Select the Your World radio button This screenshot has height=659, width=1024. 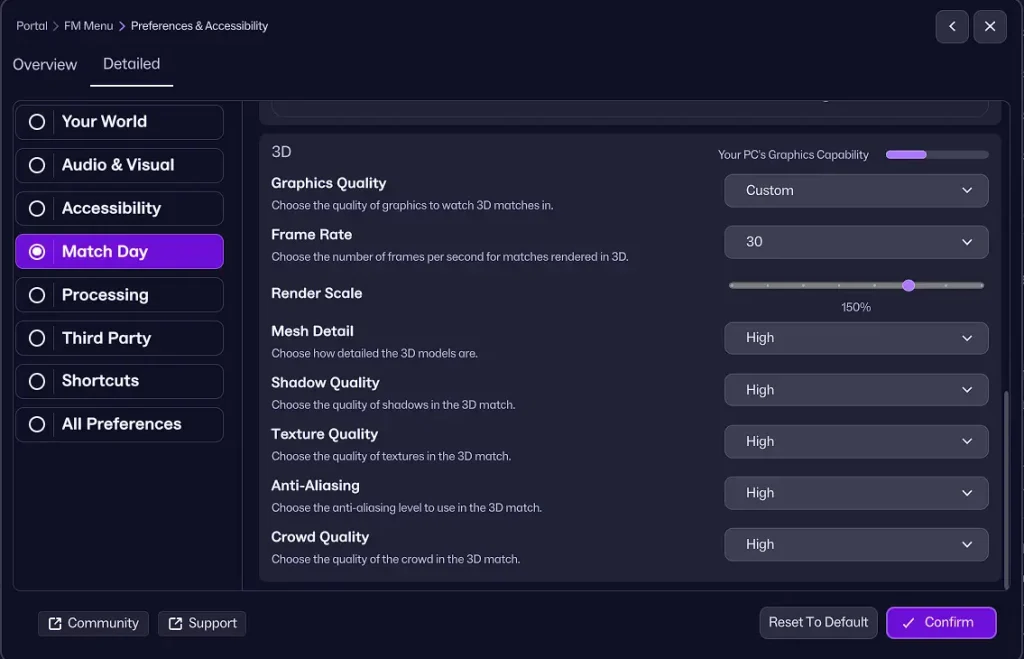tap(37, 122)
